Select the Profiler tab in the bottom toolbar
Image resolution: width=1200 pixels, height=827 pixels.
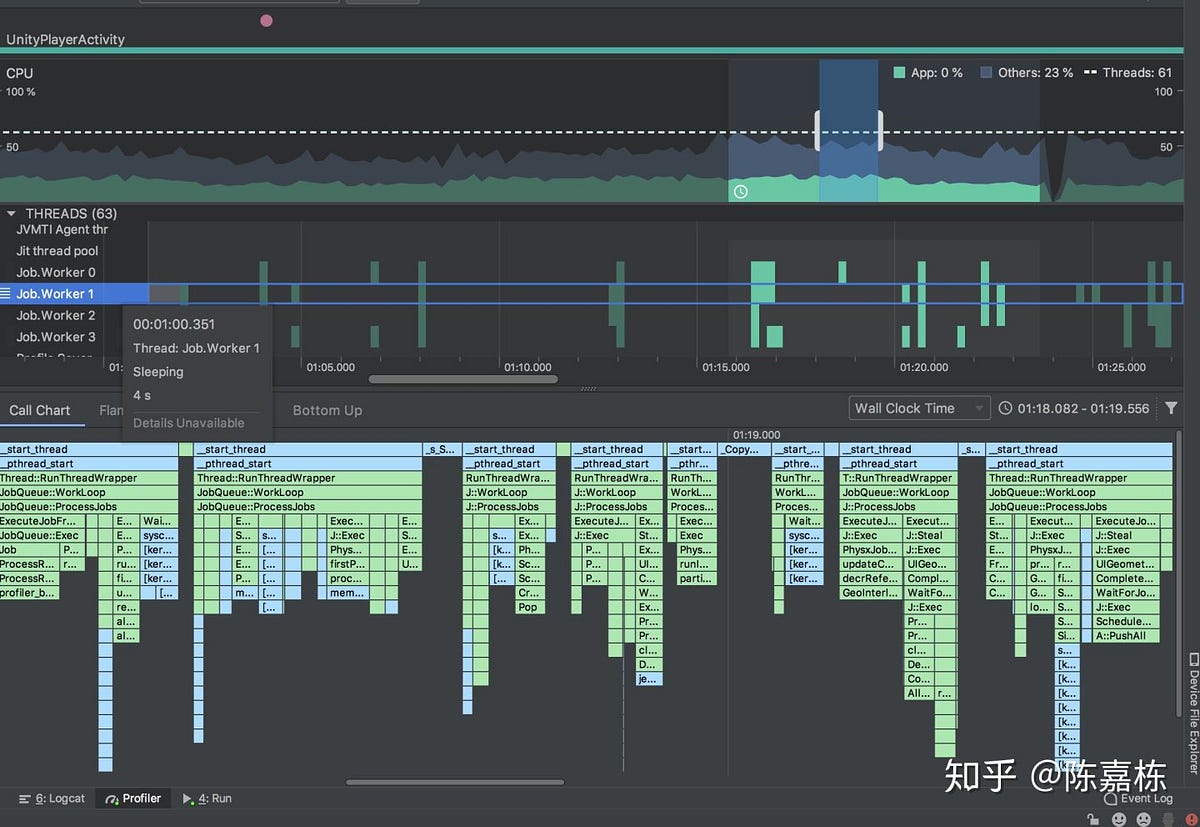click(133, 798)
